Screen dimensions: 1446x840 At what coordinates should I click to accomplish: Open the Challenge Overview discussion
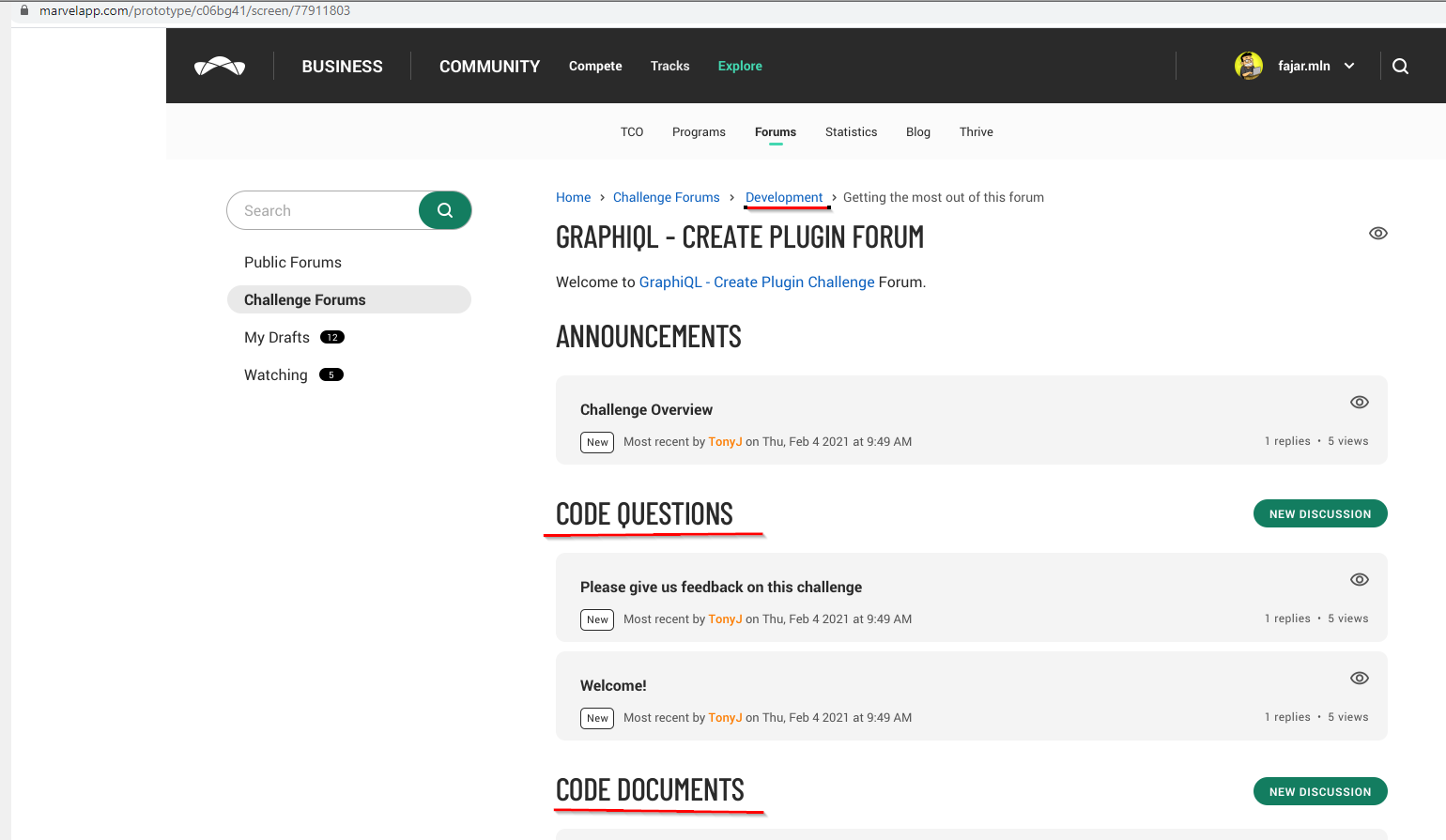[x=646, y=410]
